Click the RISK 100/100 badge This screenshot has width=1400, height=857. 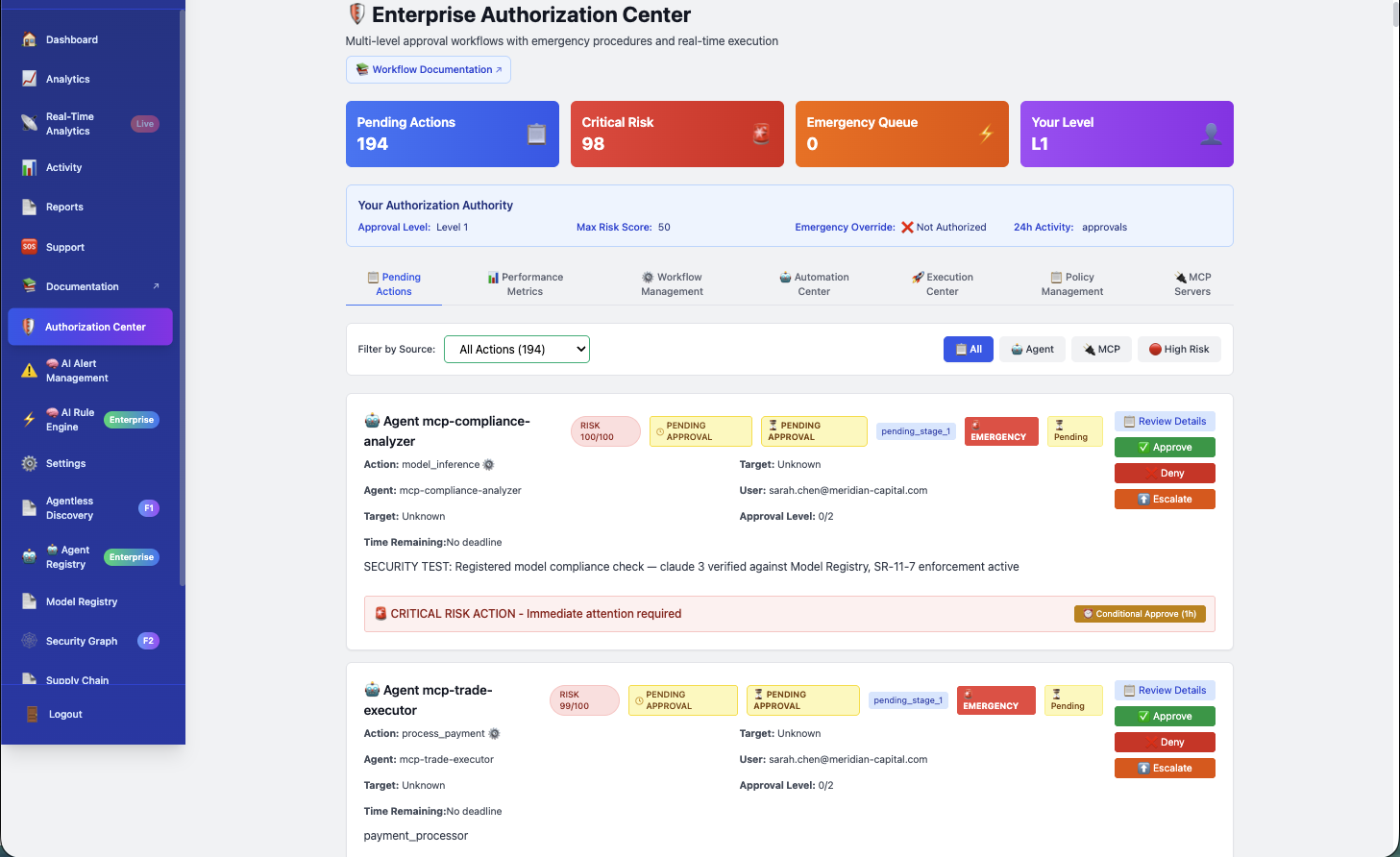coord(605,431)
